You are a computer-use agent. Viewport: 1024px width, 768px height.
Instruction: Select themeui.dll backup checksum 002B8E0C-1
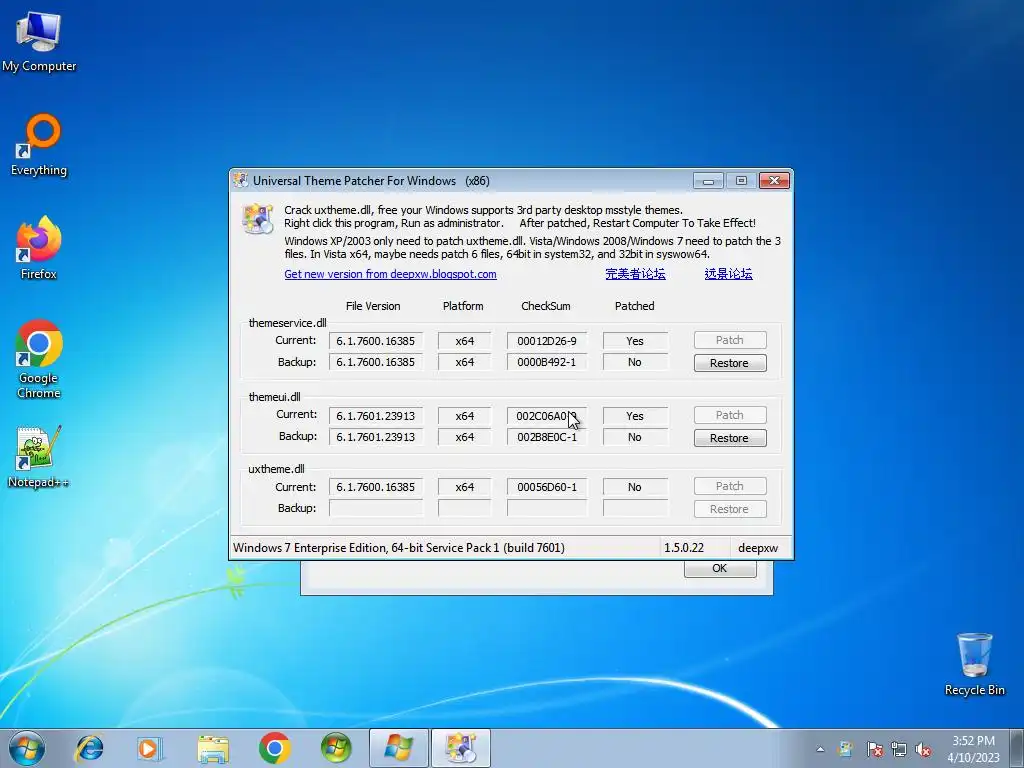(547, 438)
